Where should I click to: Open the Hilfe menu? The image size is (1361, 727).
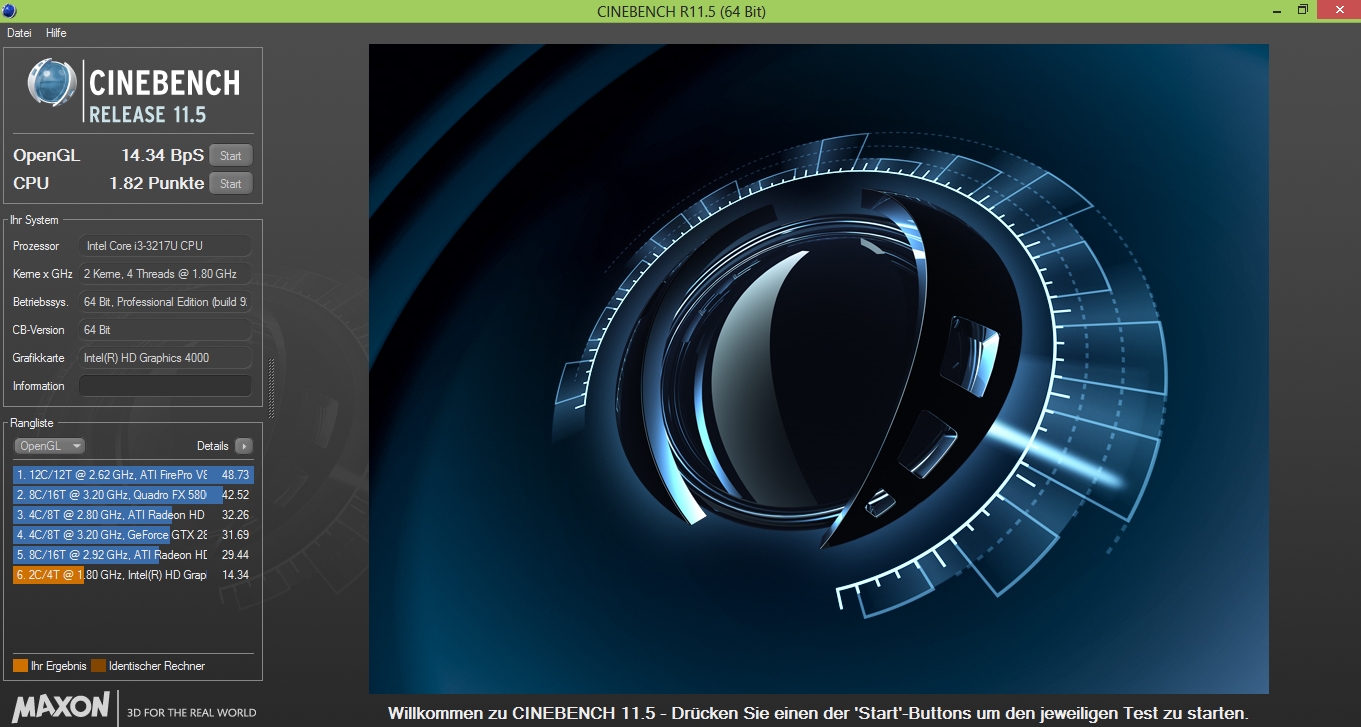tap(56, 33)
